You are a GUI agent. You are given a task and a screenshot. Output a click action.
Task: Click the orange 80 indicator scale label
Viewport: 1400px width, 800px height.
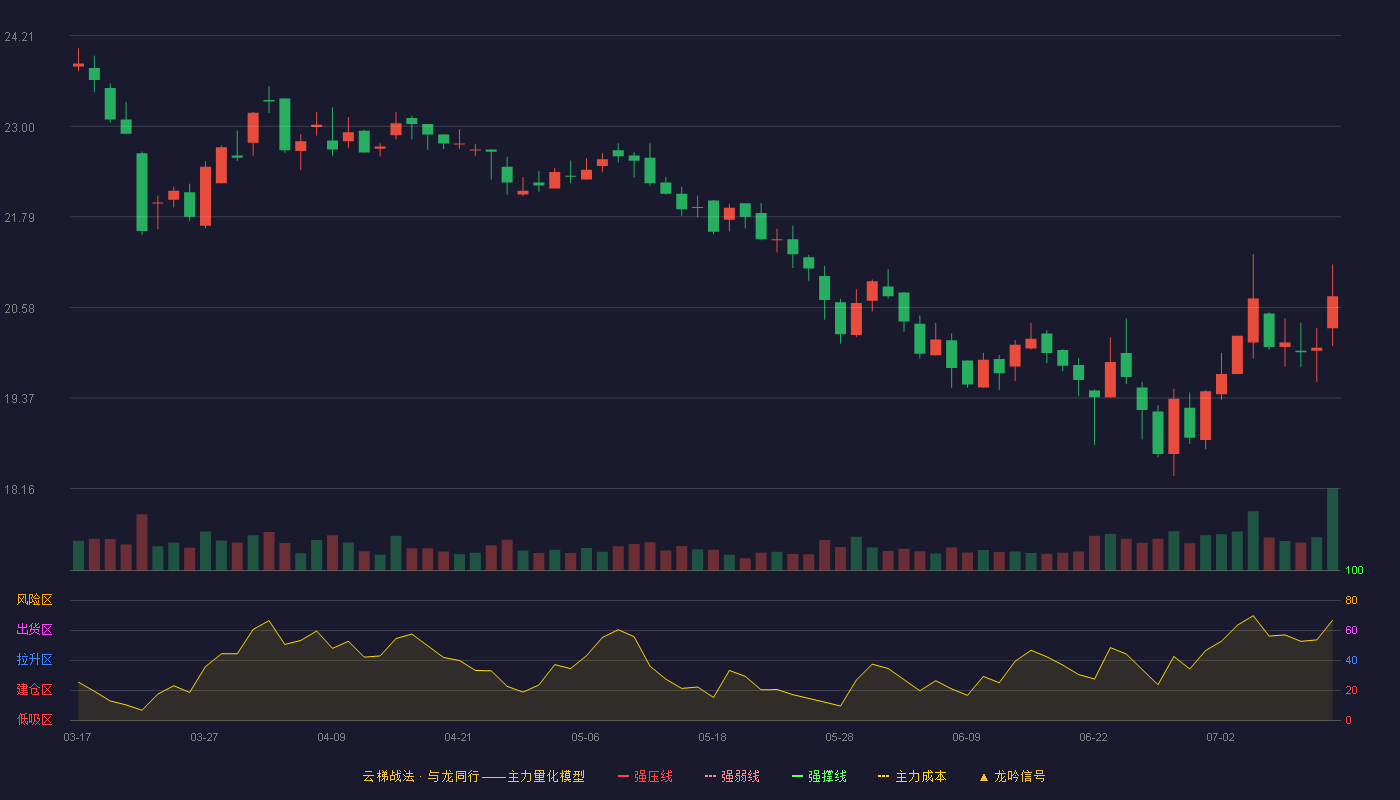pyautogui.click(x=1351, y=600)
